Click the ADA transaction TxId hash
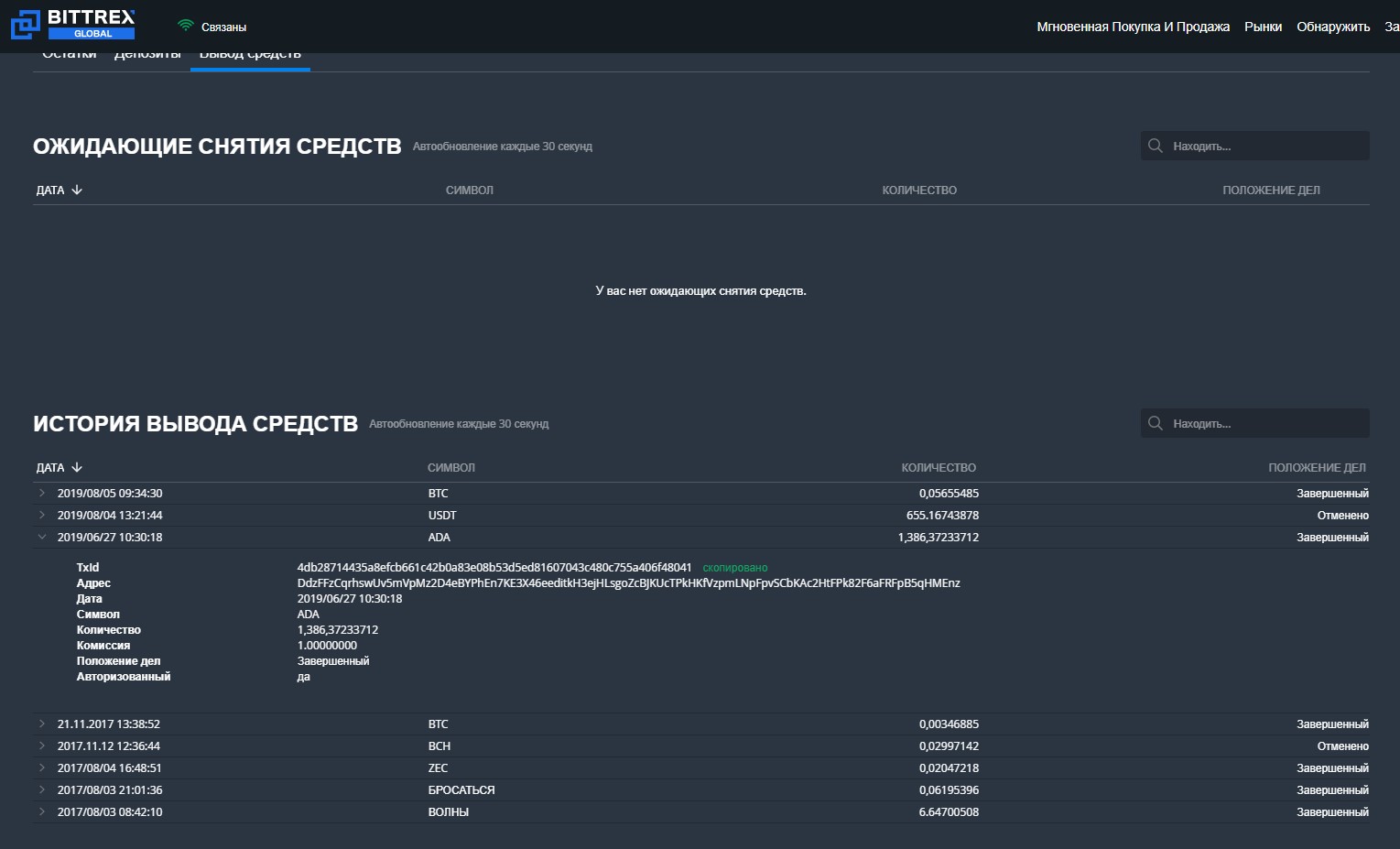Image resolution: width=1400 pixels, height=849 pixels. pyautogui.click(x=494, y=567)
